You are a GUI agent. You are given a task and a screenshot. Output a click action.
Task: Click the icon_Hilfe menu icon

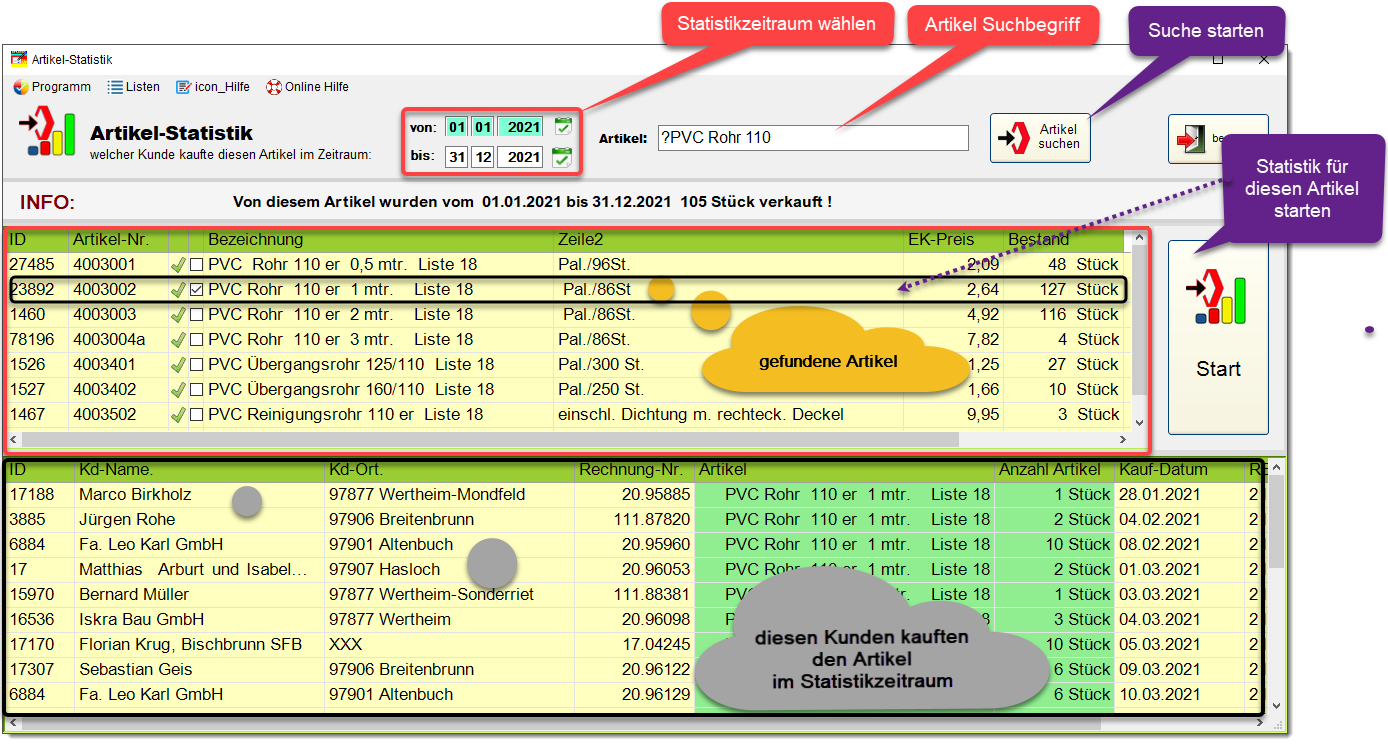[x=183, y=87]
